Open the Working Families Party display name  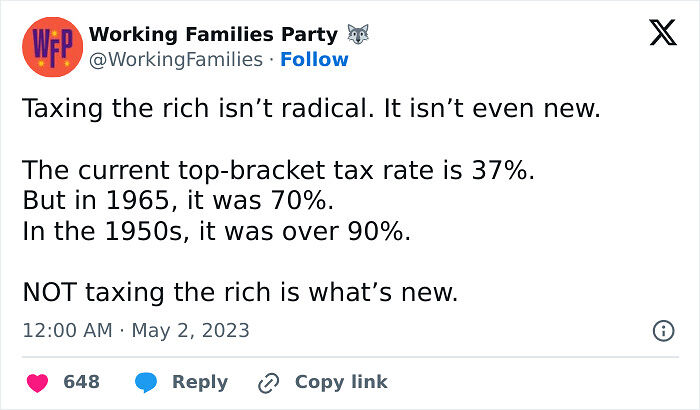[213, 35]
